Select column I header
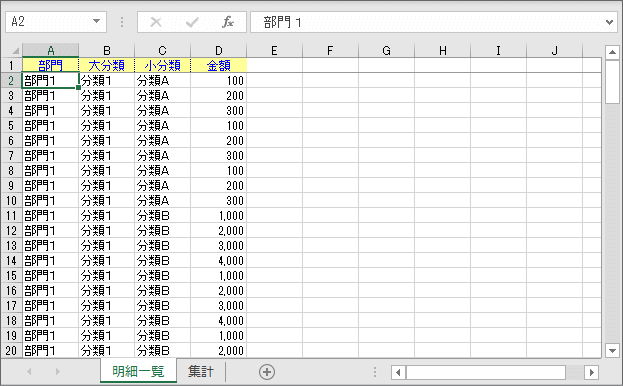 click(499, 51)
